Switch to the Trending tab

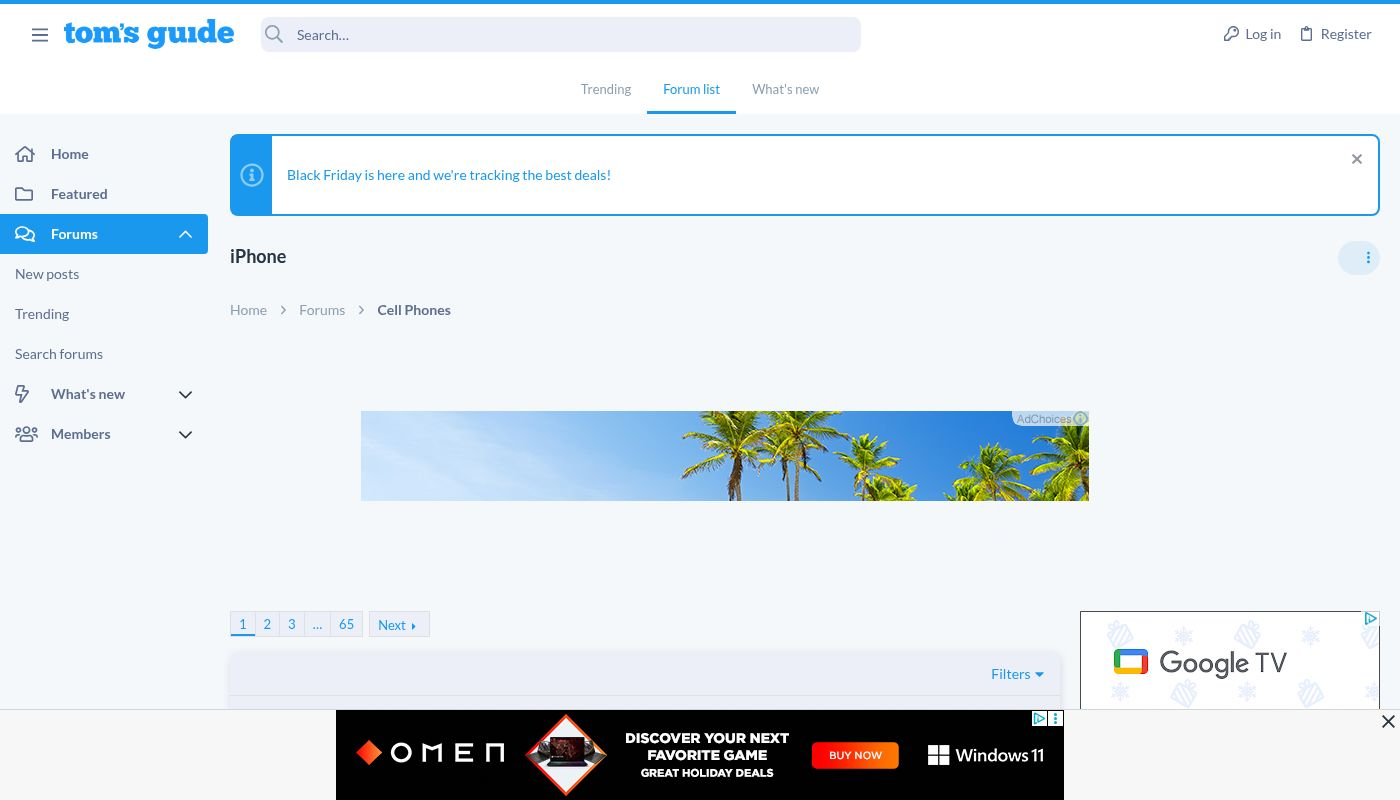606,89
